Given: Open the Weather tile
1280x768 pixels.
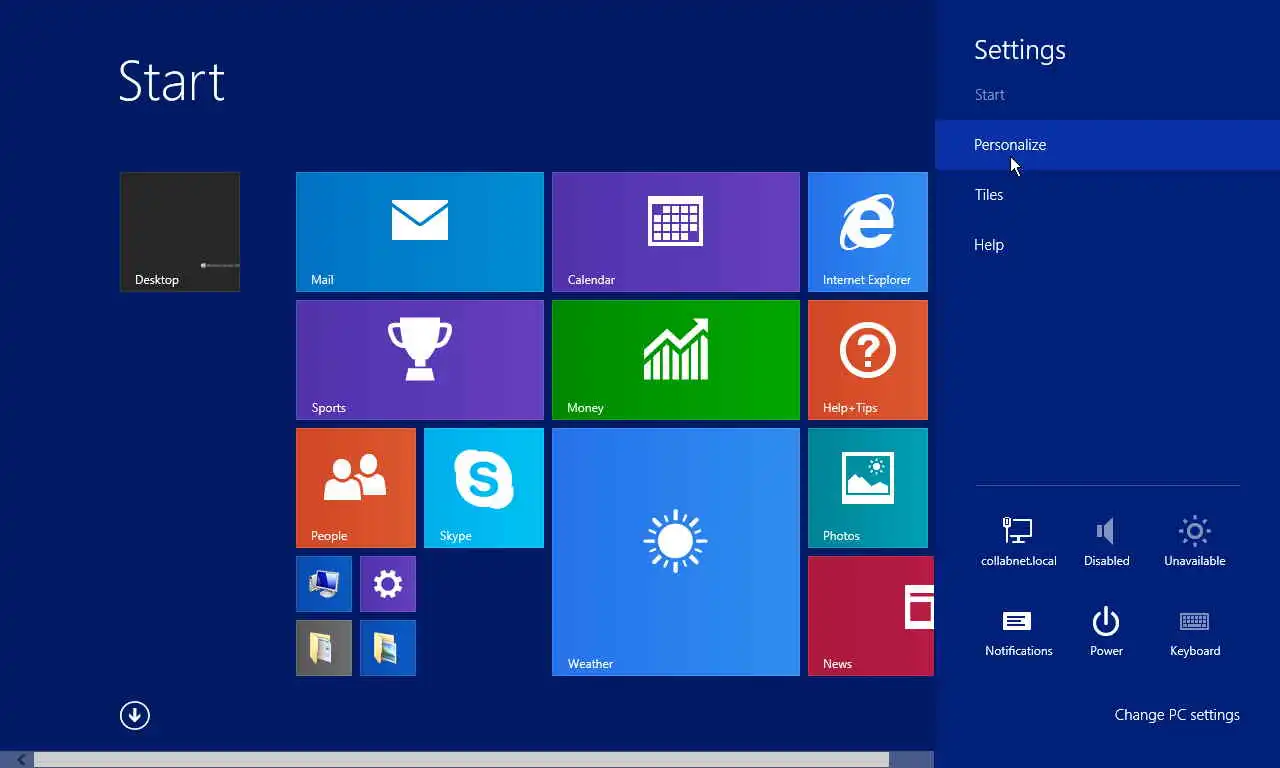Looking at the screenshot, I should 676,552.
